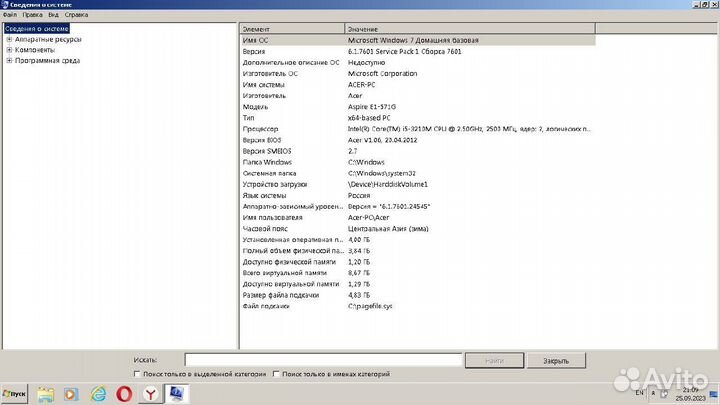Sort by the Элемент column header
The height and width of the screenshot is (405, 720).
click(292, 29)
